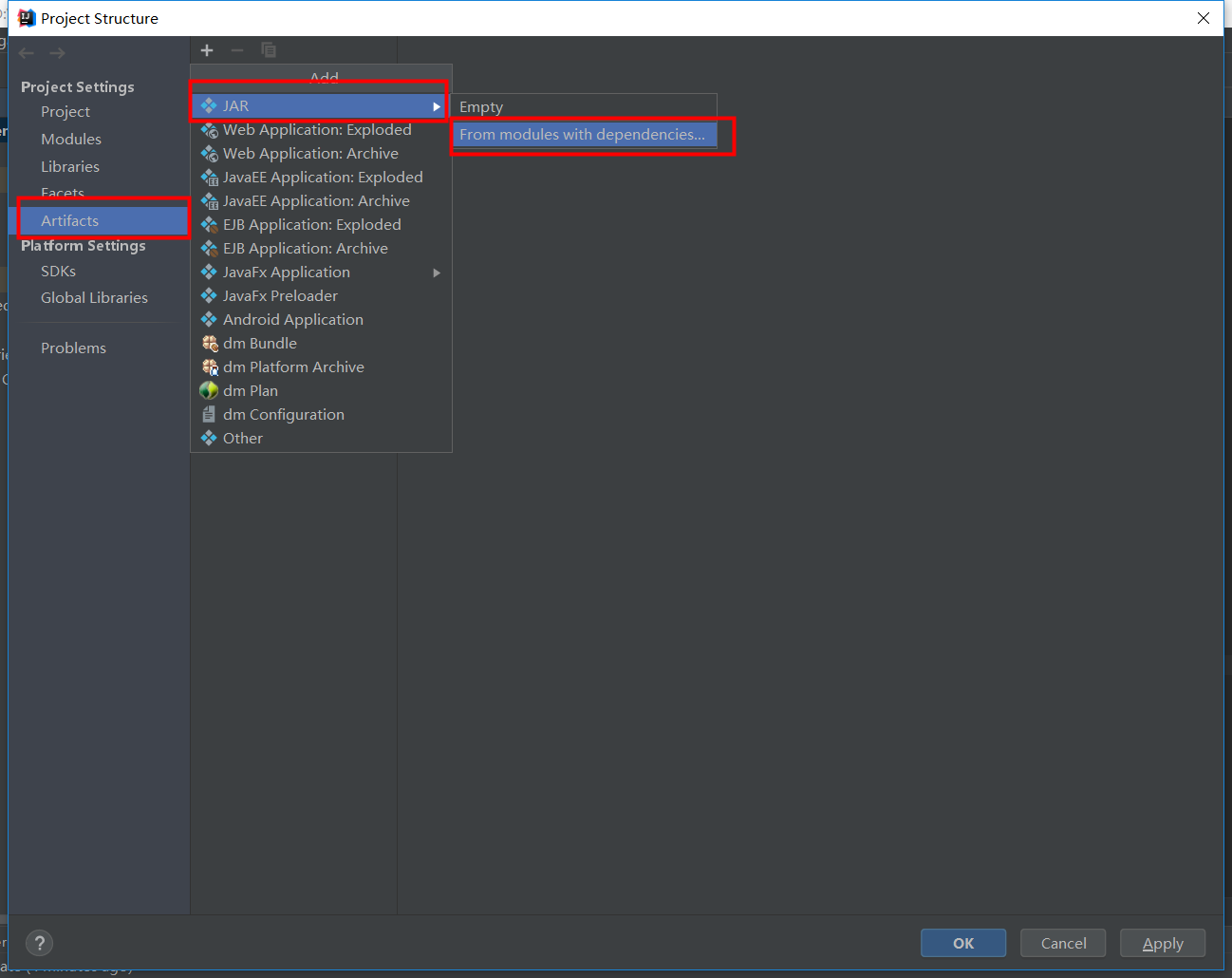Image resolution: width=1232 pixels, height=978 pixels.
Task: Choose the "Other" artifact type
Action: click(242, 438)
